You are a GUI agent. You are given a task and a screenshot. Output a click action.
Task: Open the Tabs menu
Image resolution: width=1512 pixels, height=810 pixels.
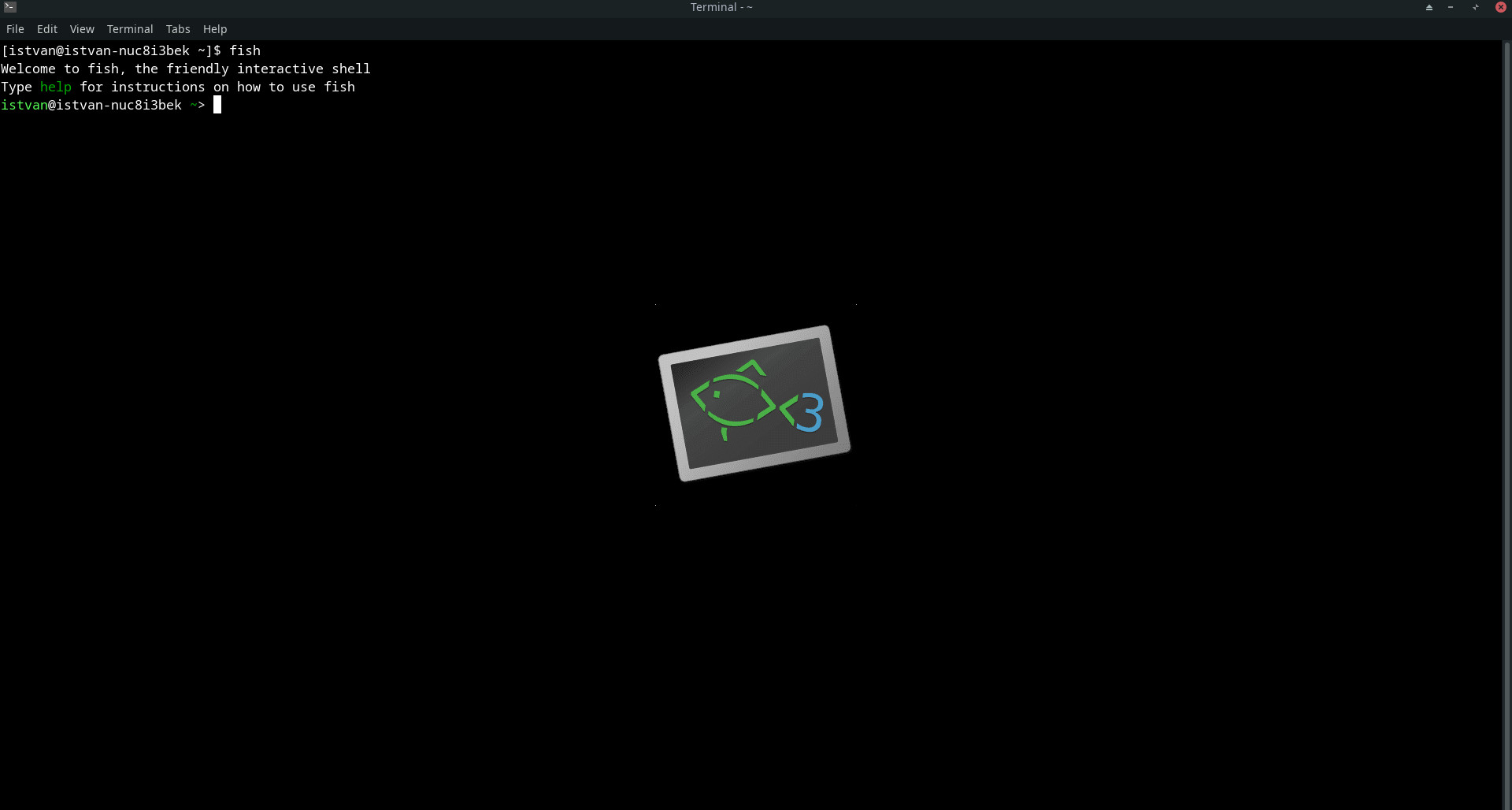click(177, 29)
